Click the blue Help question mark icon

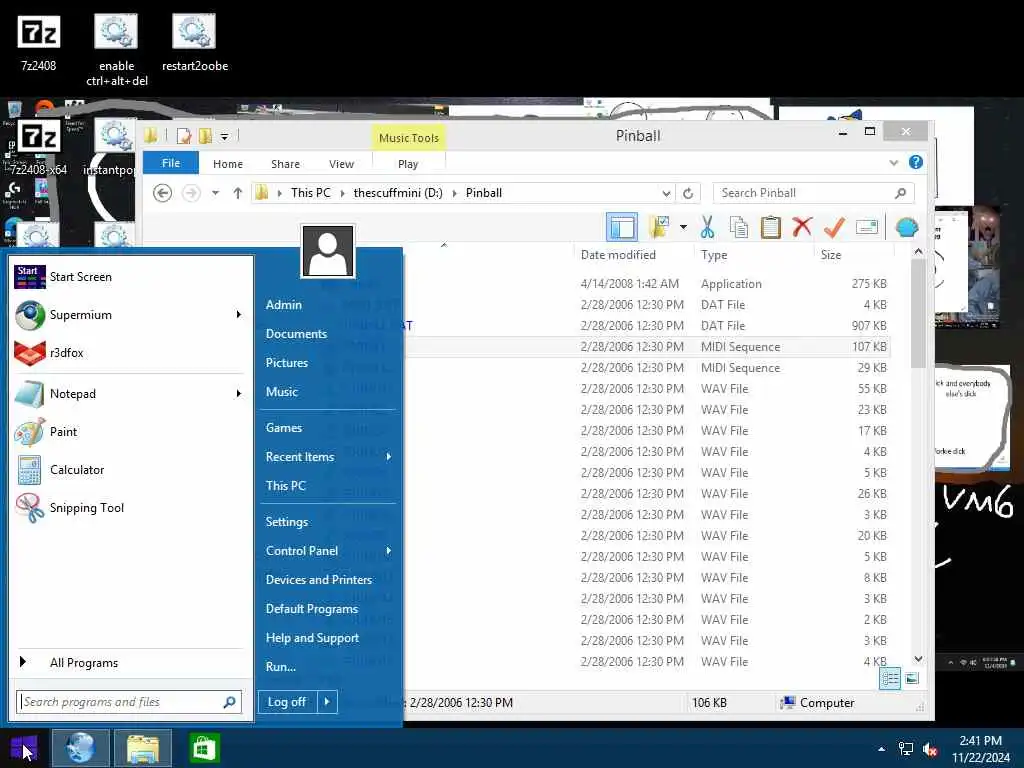coord(916,163)
